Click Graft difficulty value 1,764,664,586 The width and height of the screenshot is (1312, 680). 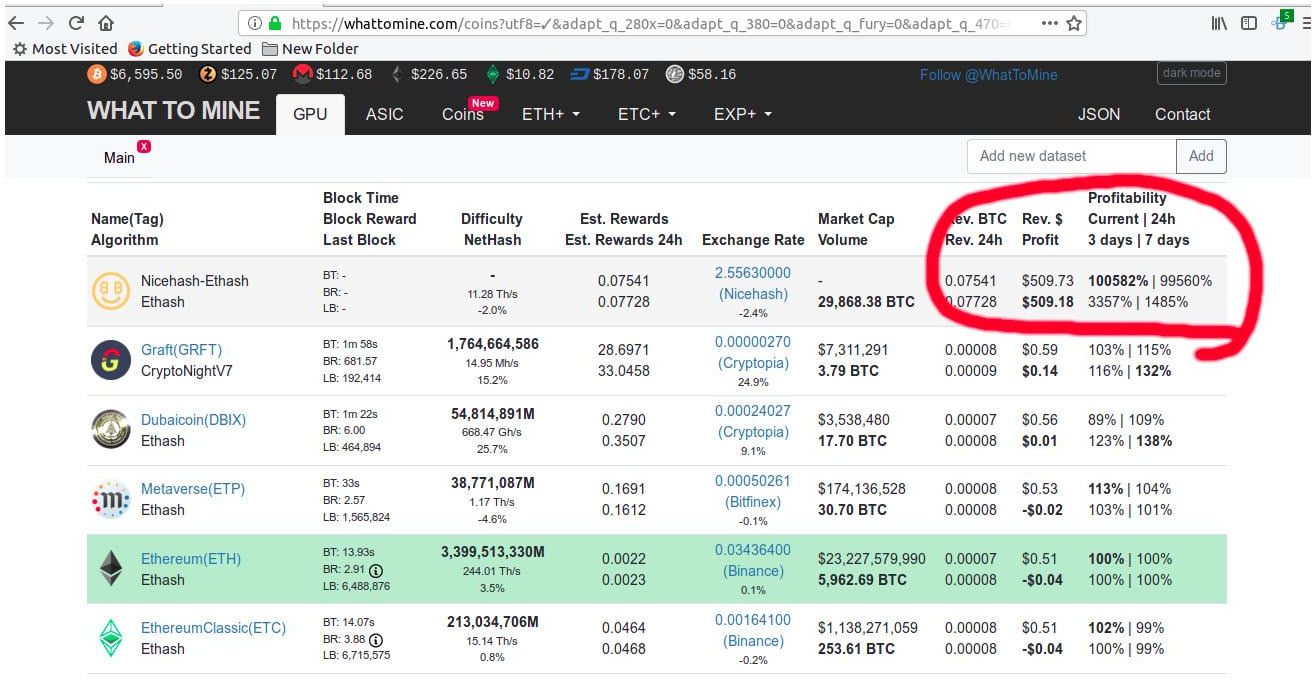click(493, 344)
